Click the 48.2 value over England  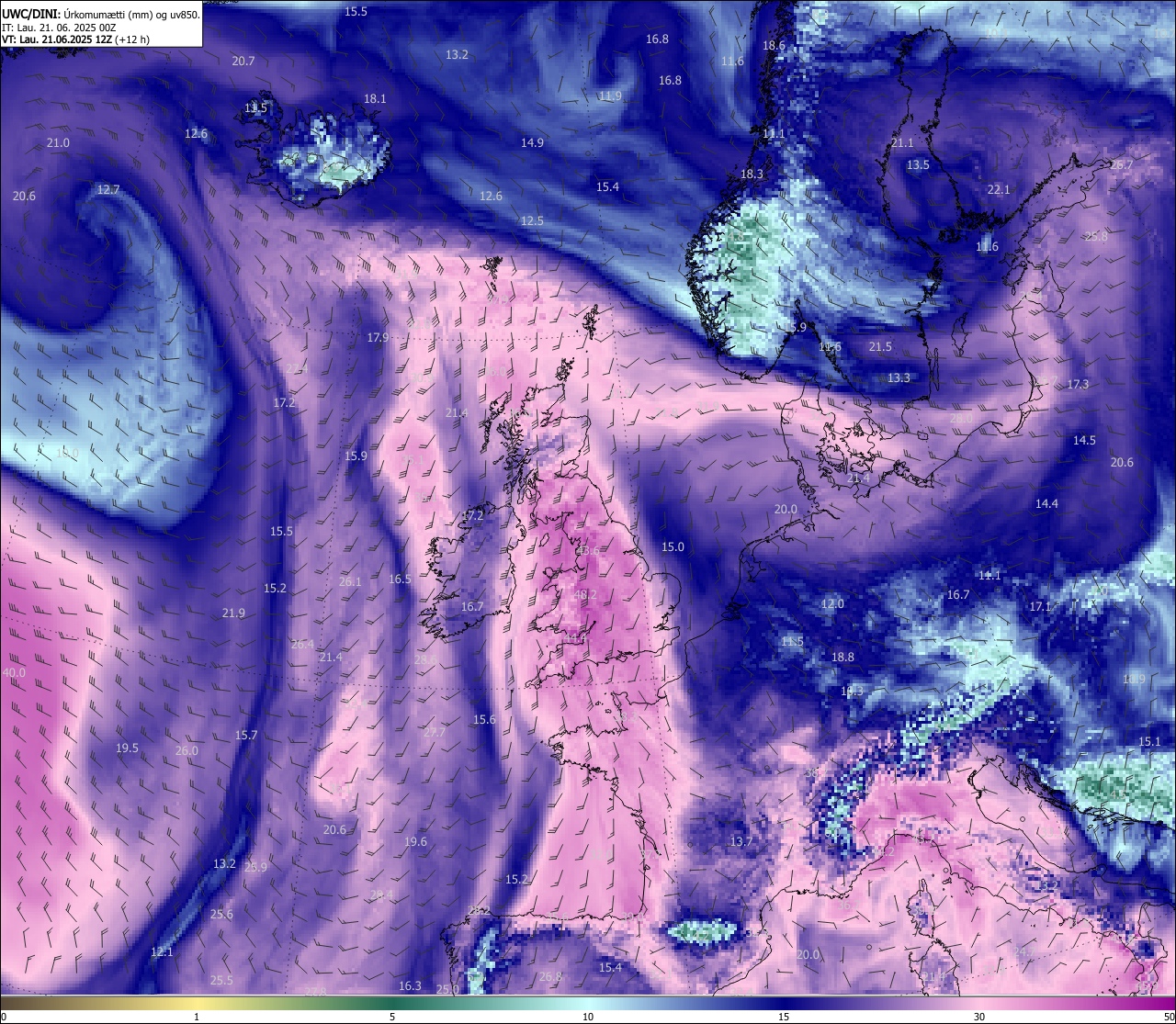coord(585,594)
